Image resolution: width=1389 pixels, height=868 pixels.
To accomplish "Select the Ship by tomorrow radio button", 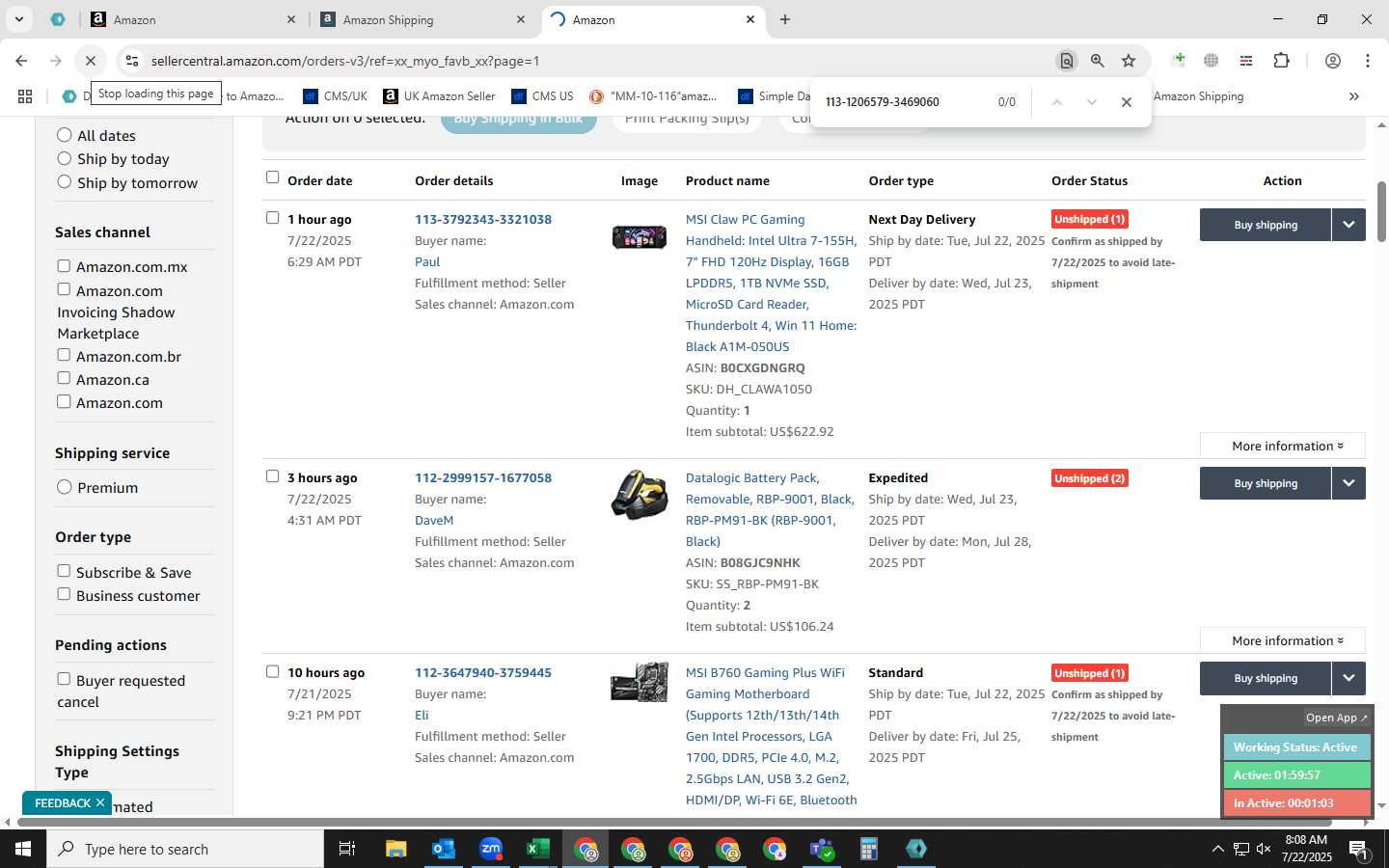I will tap(65, 181).
